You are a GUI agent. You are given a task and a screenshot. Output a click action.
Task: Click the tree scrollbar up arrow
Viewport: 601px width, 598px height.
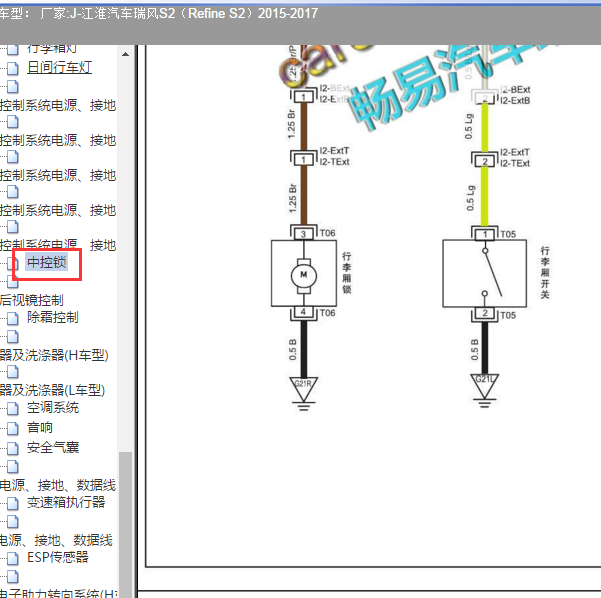tap(125, 54)
